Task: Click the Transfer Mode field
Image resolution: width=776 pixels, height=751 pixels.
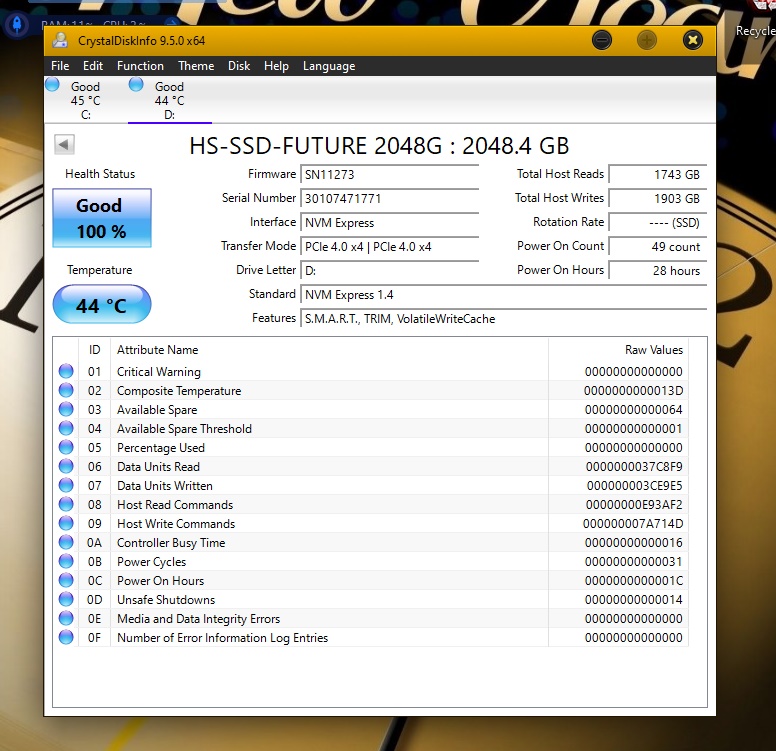Action: coord(389,247)
